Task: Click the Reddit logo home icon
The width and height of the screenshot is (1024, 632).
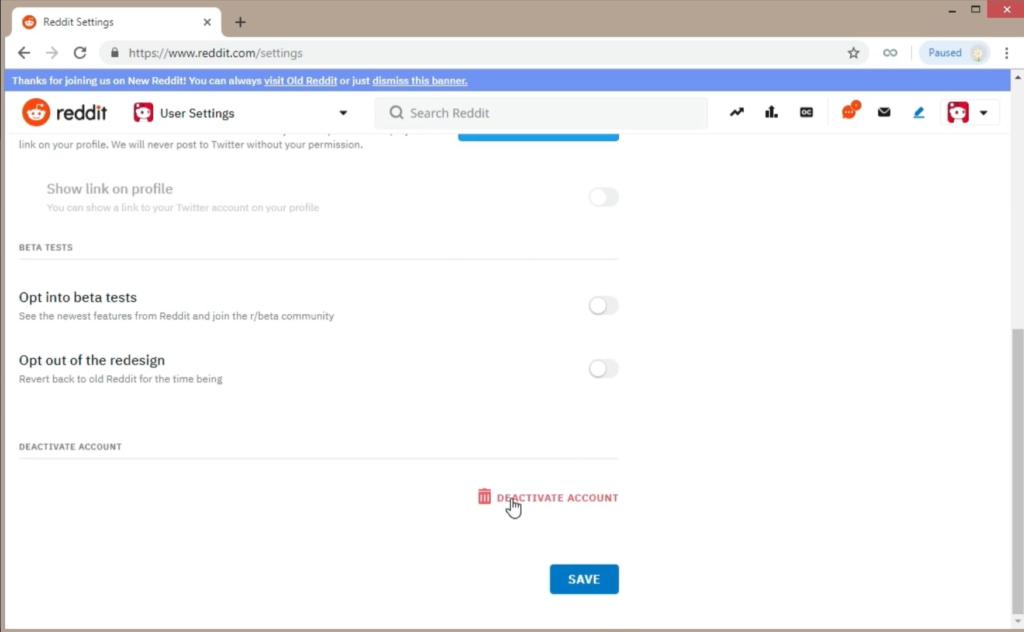Action: coord(36,112)
